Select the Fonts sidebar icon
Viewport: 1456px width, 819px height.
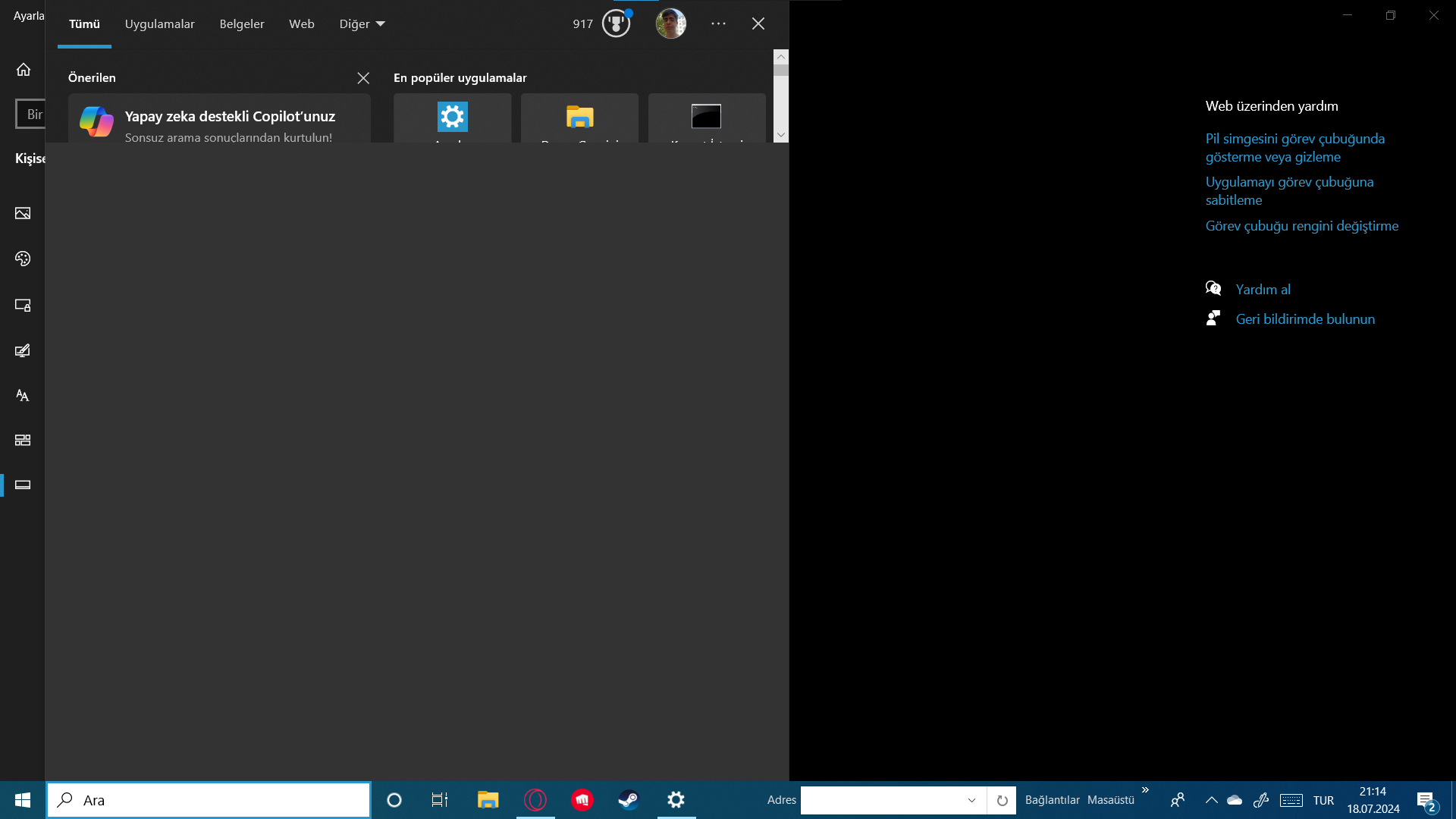click(x=23, y=395)
